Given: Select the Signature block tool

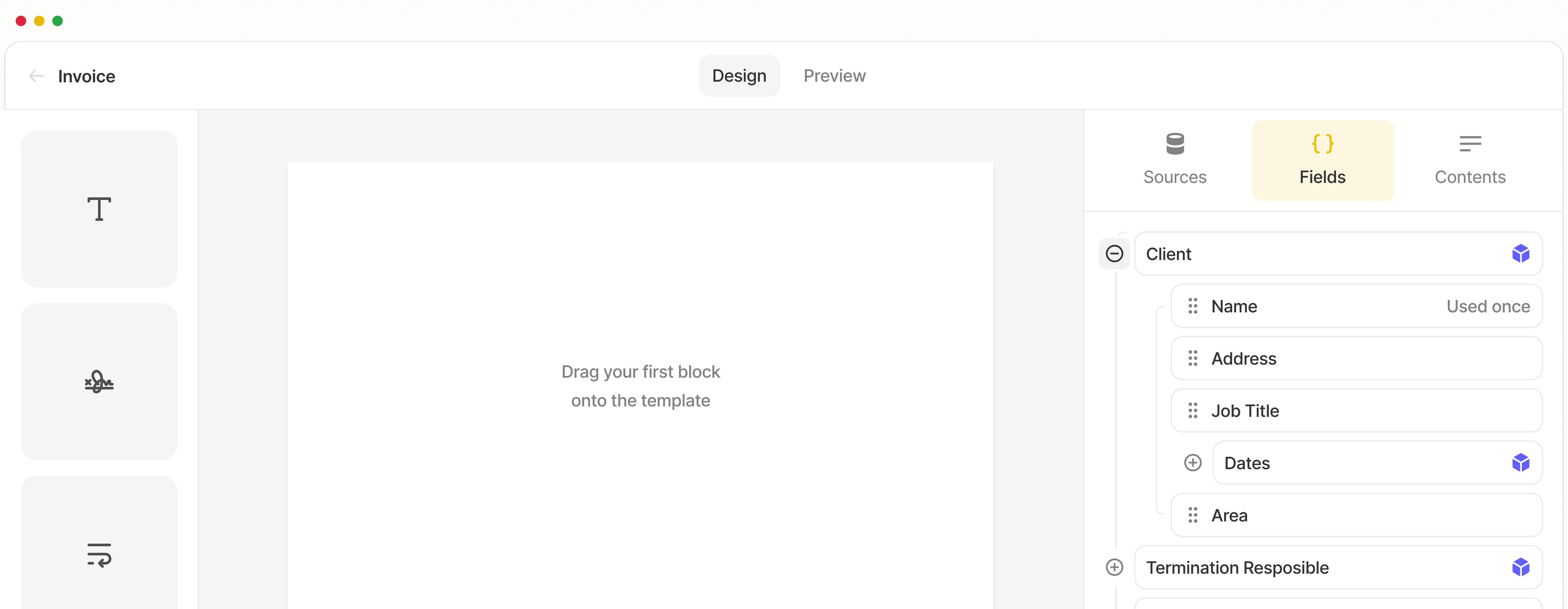Looking at the screenshot, I should coord(99,382).
